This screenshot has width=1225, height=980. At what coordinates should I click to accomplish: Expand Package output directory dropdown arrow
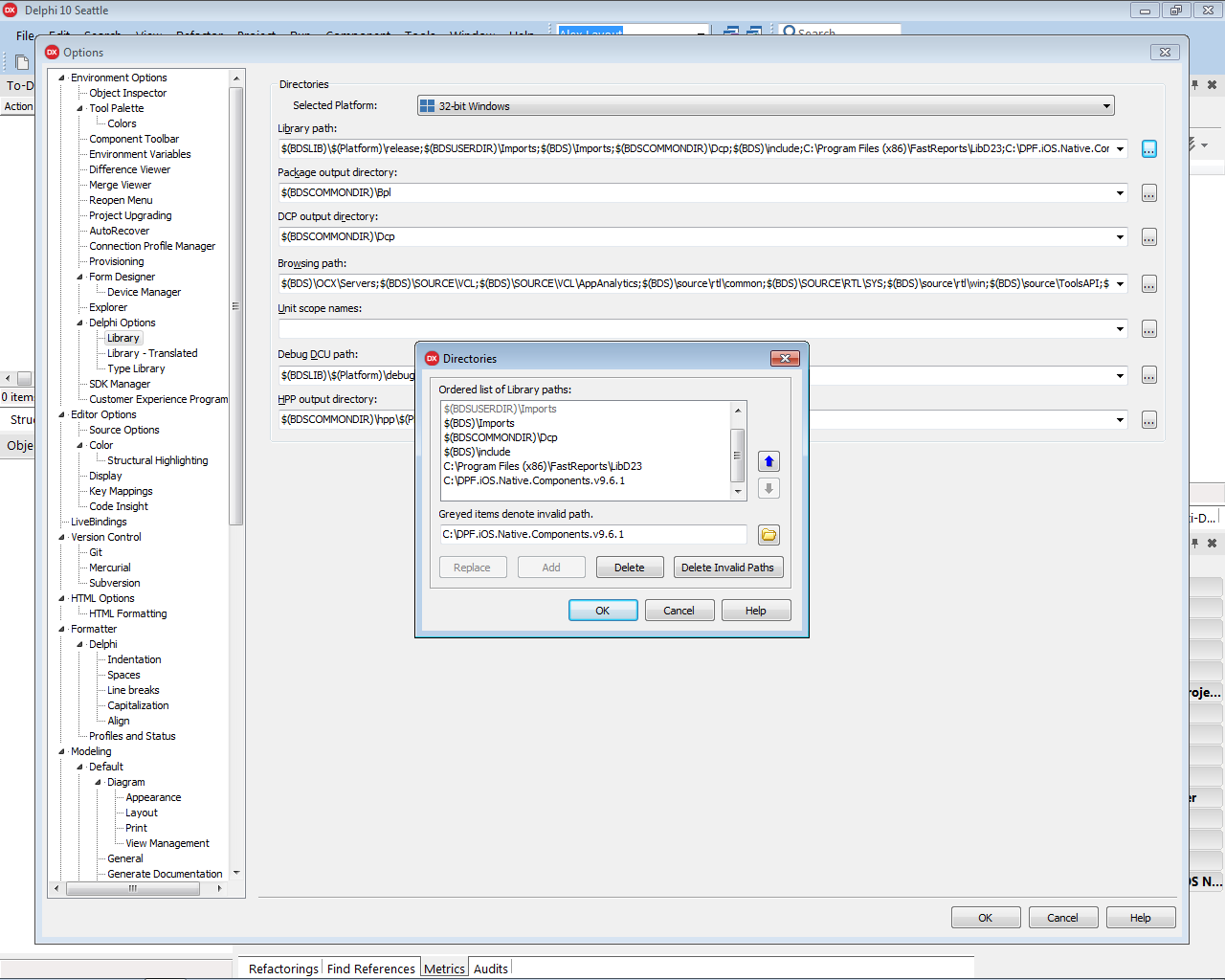point(1120,193)
